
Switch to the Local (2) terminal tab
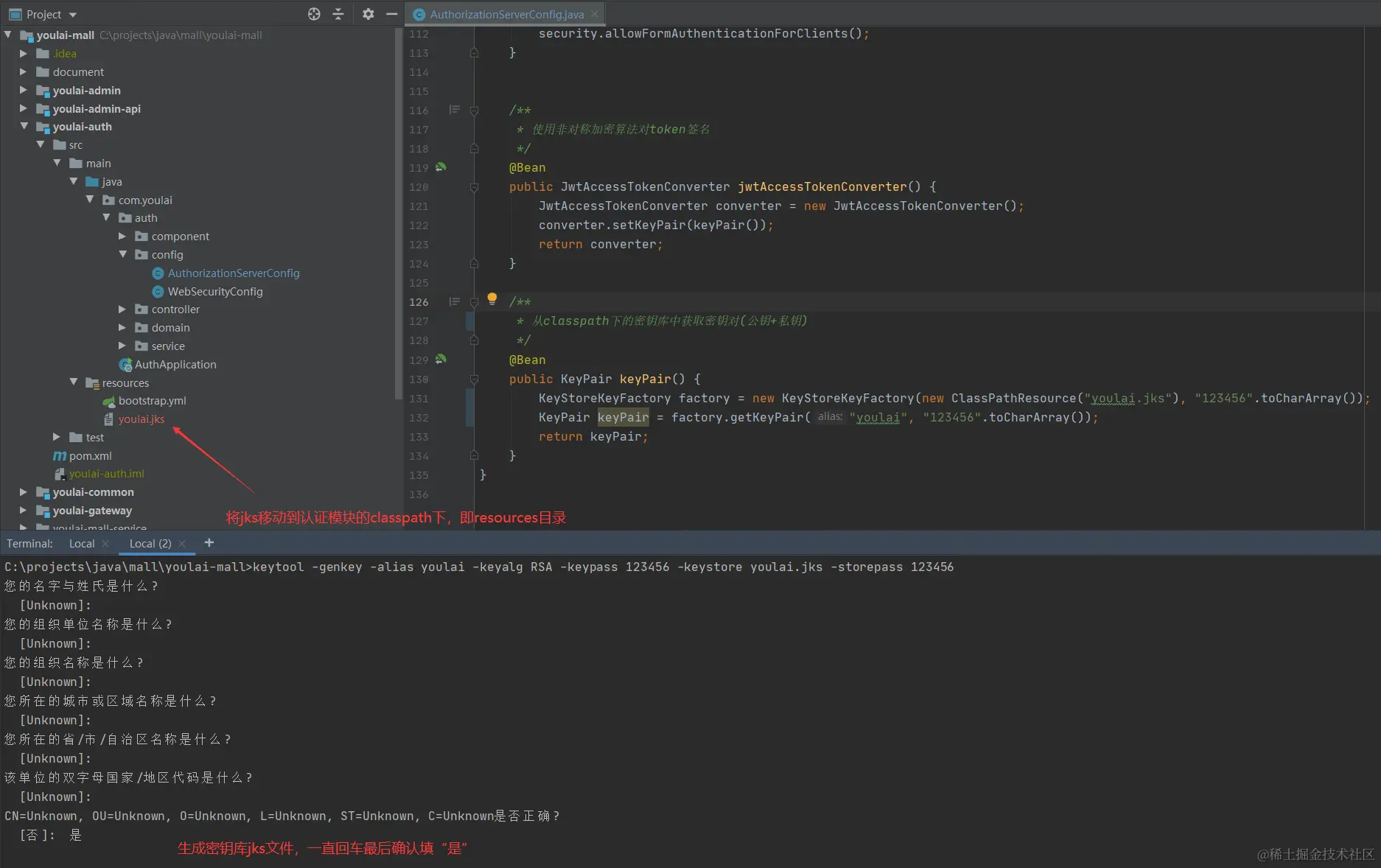(150, 543)
